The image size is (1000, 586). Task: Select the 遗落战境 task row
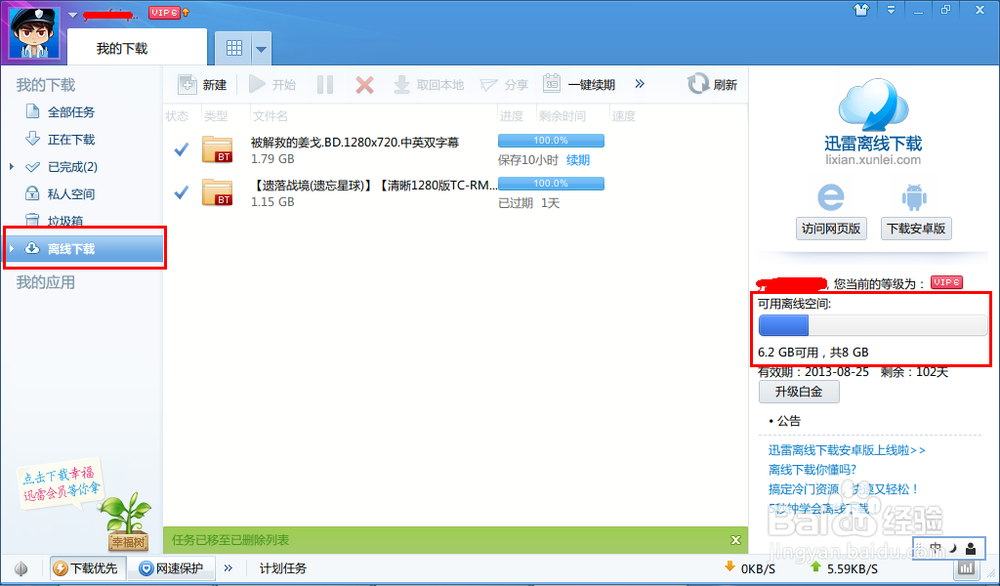pyautogui.click(x=455, y=193)
